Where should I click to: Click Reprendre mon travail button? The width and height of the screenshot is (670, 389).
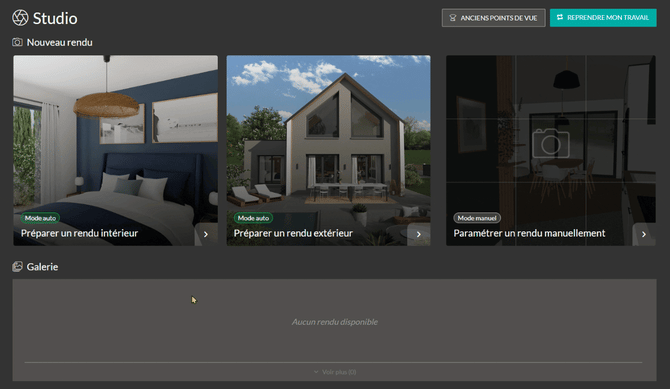pyautogui.click(x=603, y=18)
